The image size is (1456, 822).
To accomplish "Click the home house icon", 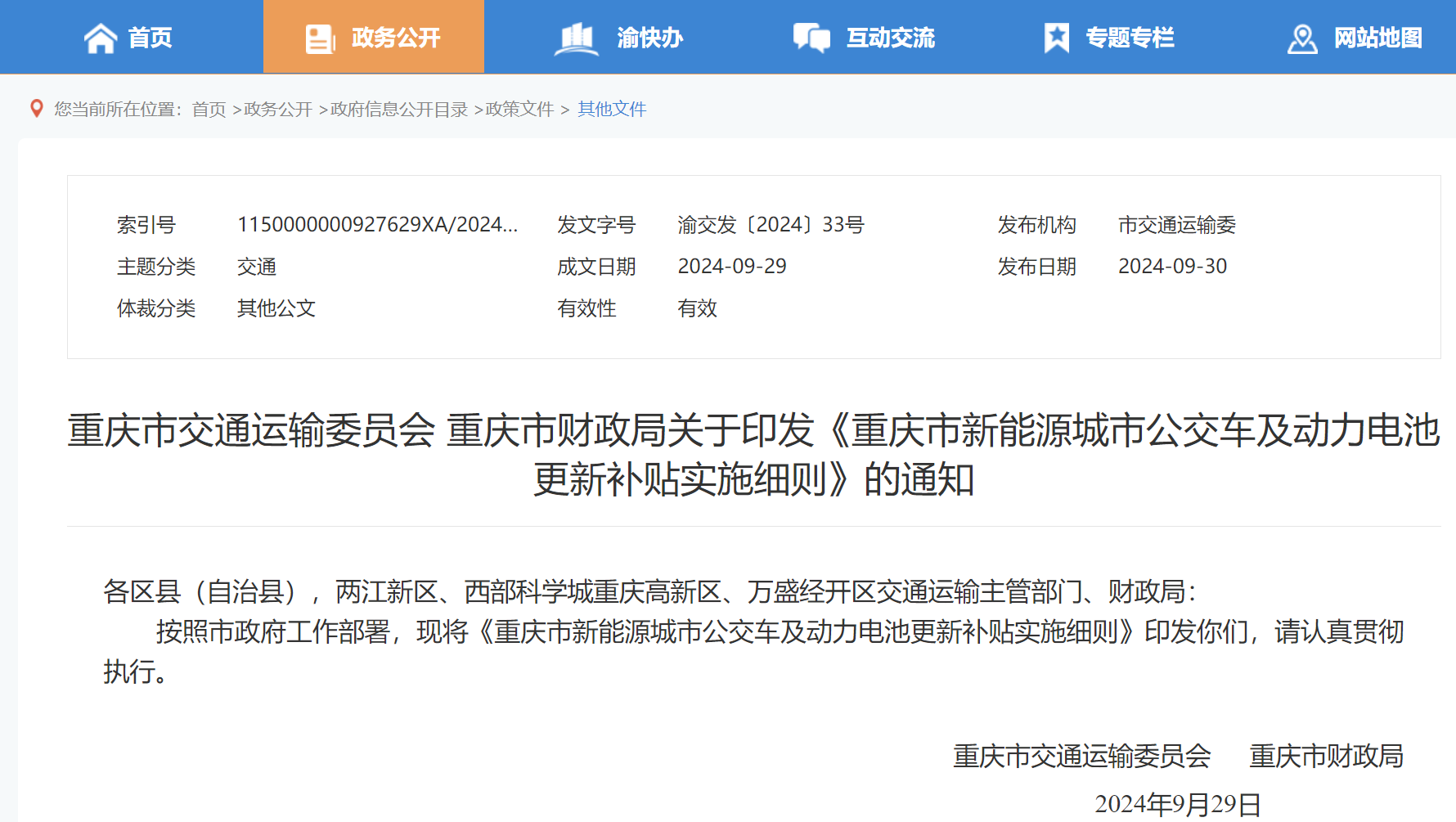I will tap(101, 38).
